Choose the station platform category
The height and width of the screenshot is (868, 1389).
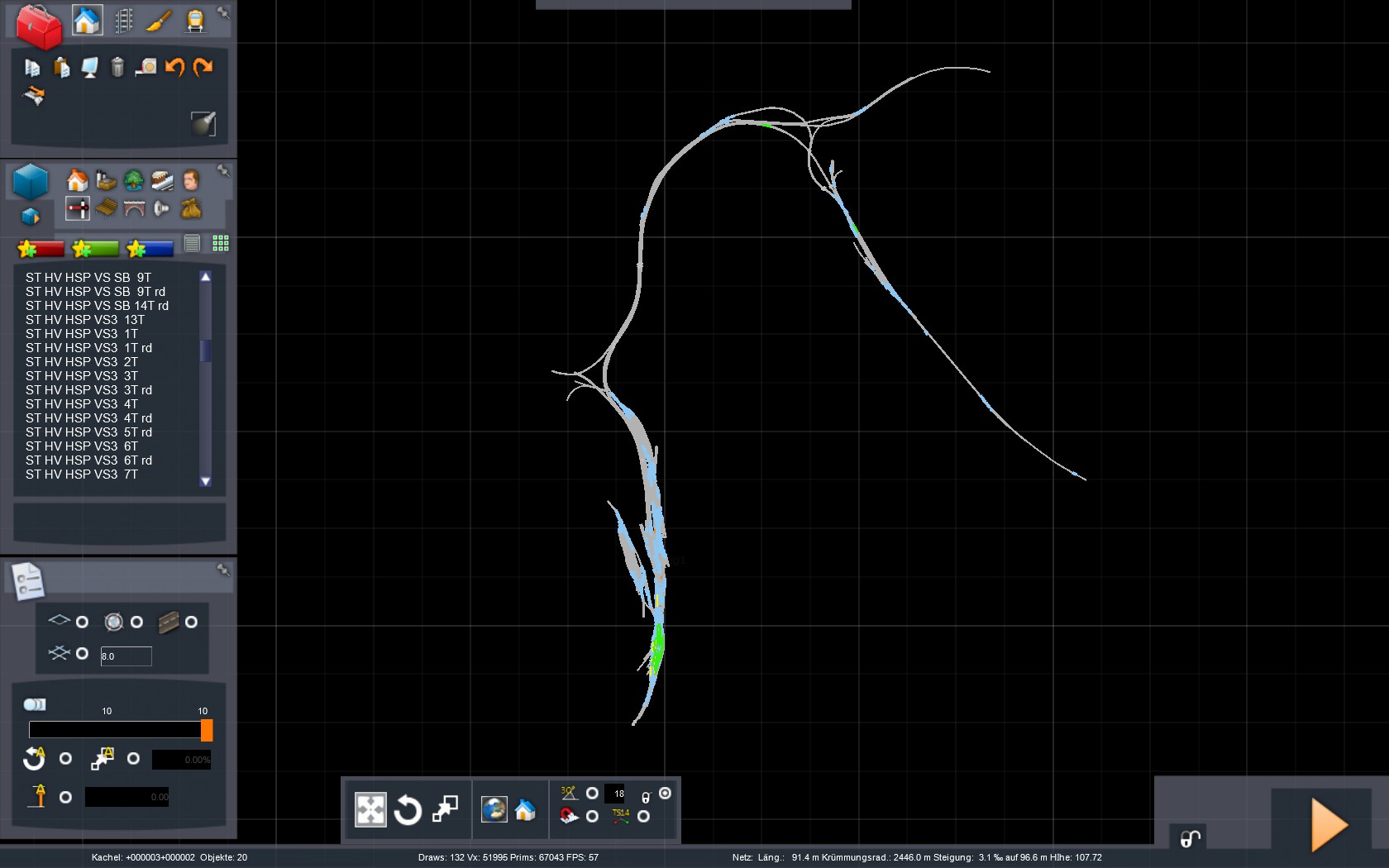pyautogui.click(x=162, y=180)
